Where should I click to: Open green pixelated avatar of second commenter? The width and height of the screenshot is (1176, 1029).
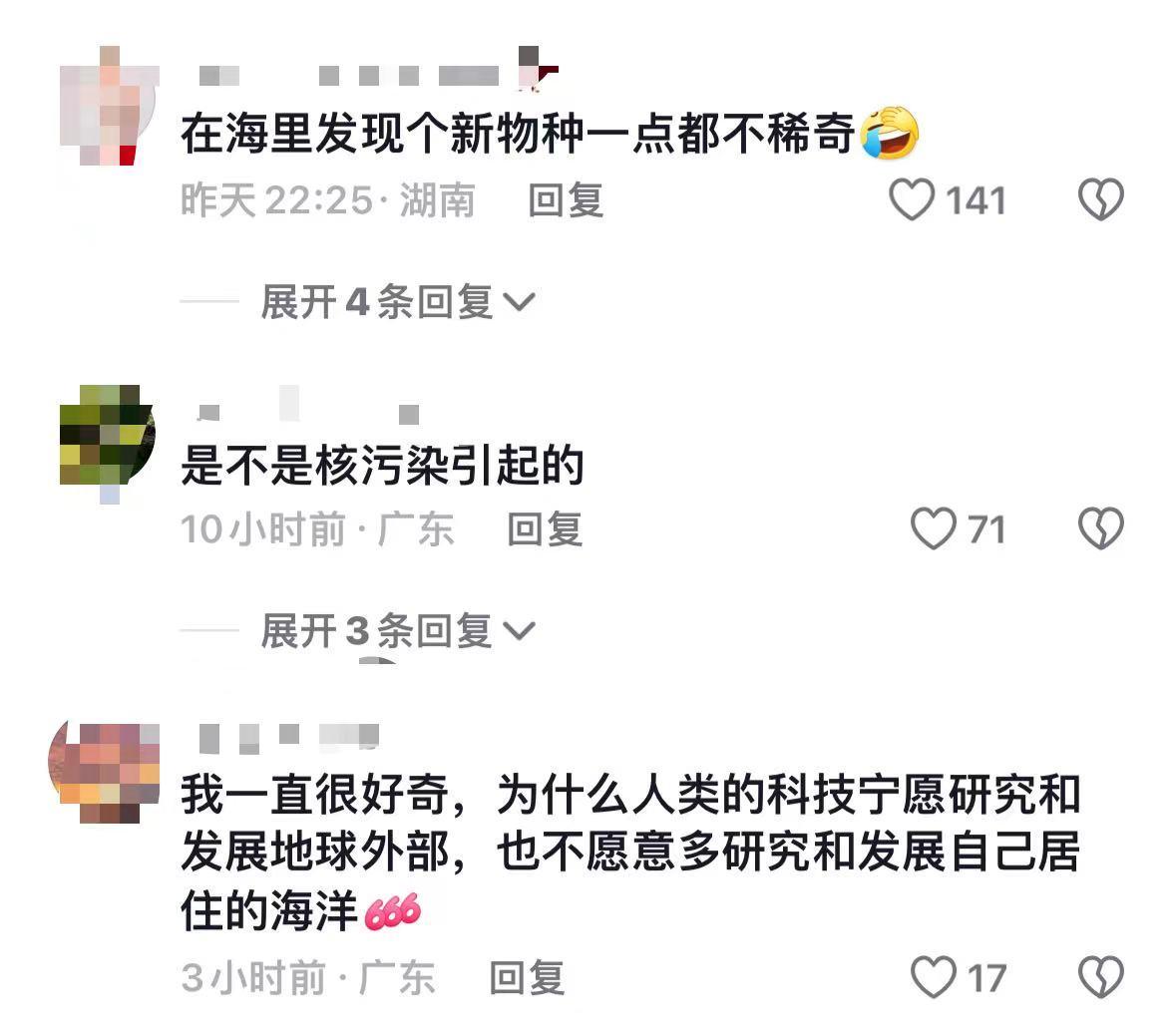[x=108, y=435]
